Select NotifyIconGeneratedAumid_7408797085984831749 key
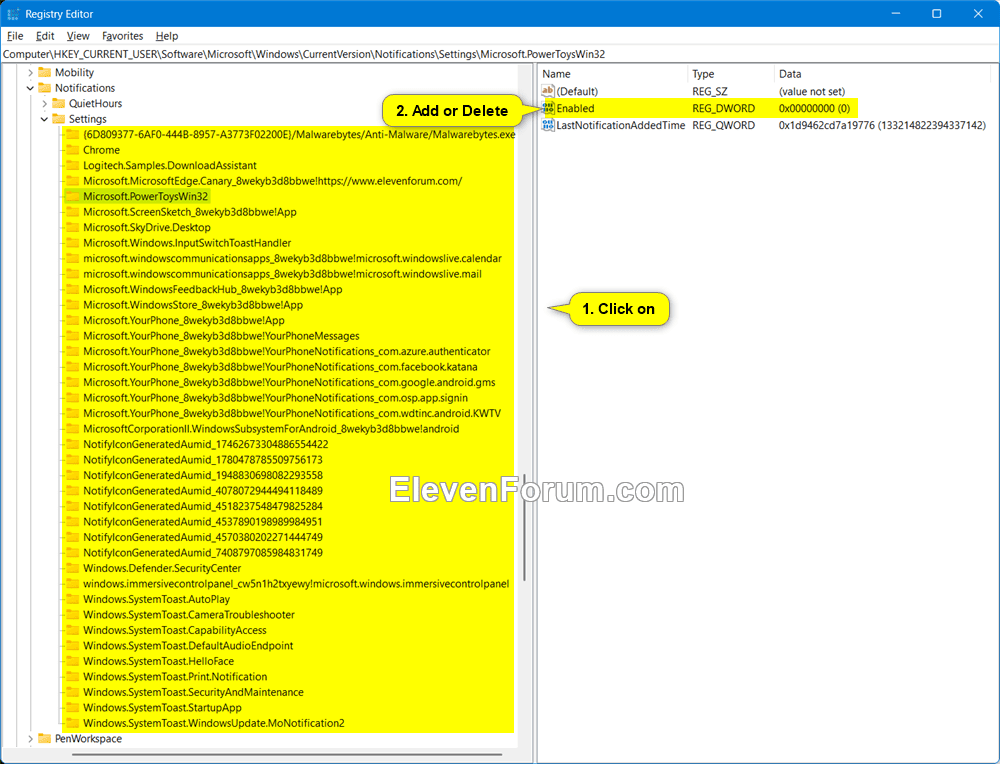Image resolution: width=1000 pixels, height=764 pixels. 203,553
